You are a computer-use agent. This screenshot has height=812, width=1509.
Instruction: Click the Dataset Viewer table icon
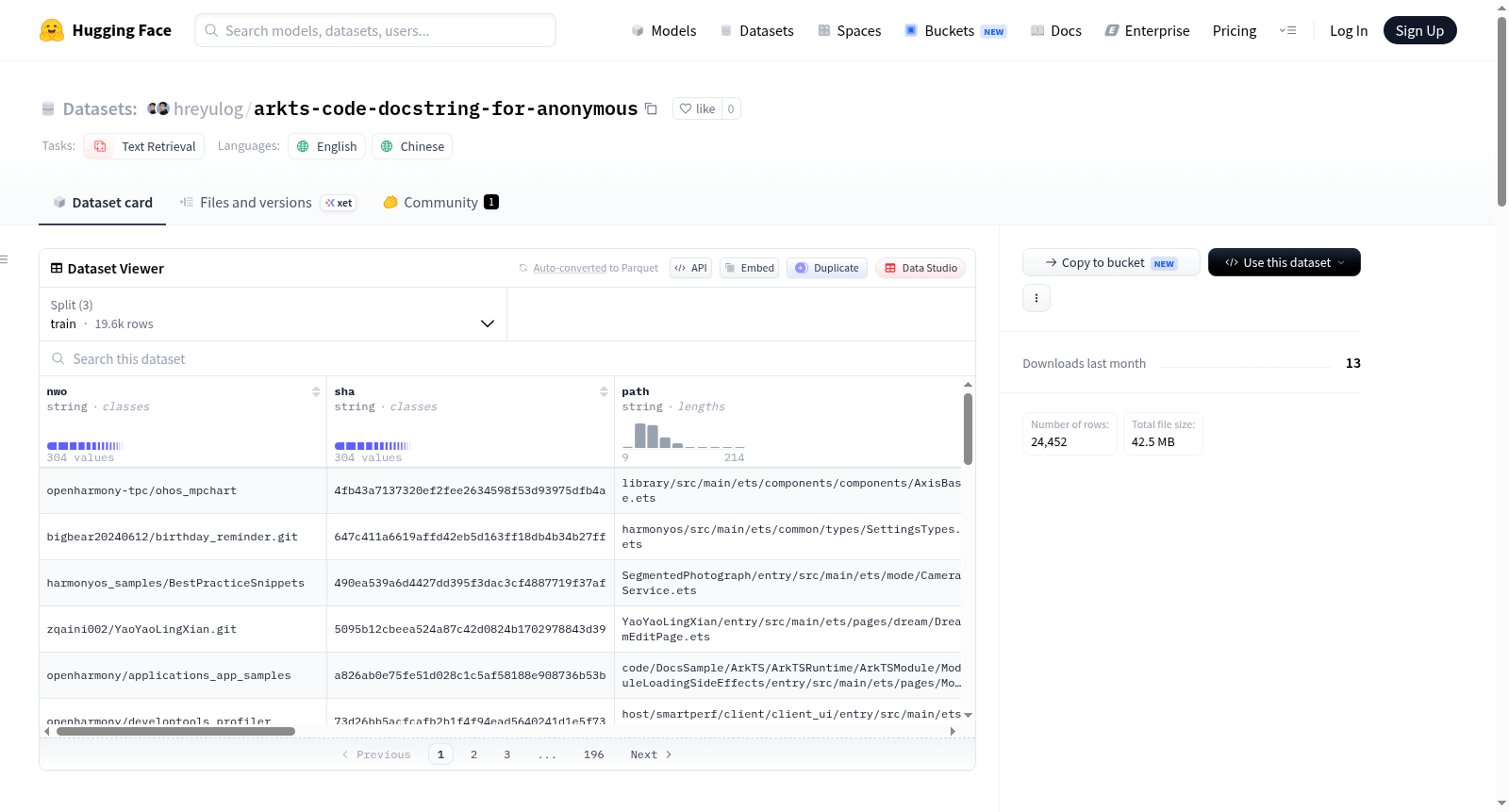click(x=57, y=268)
